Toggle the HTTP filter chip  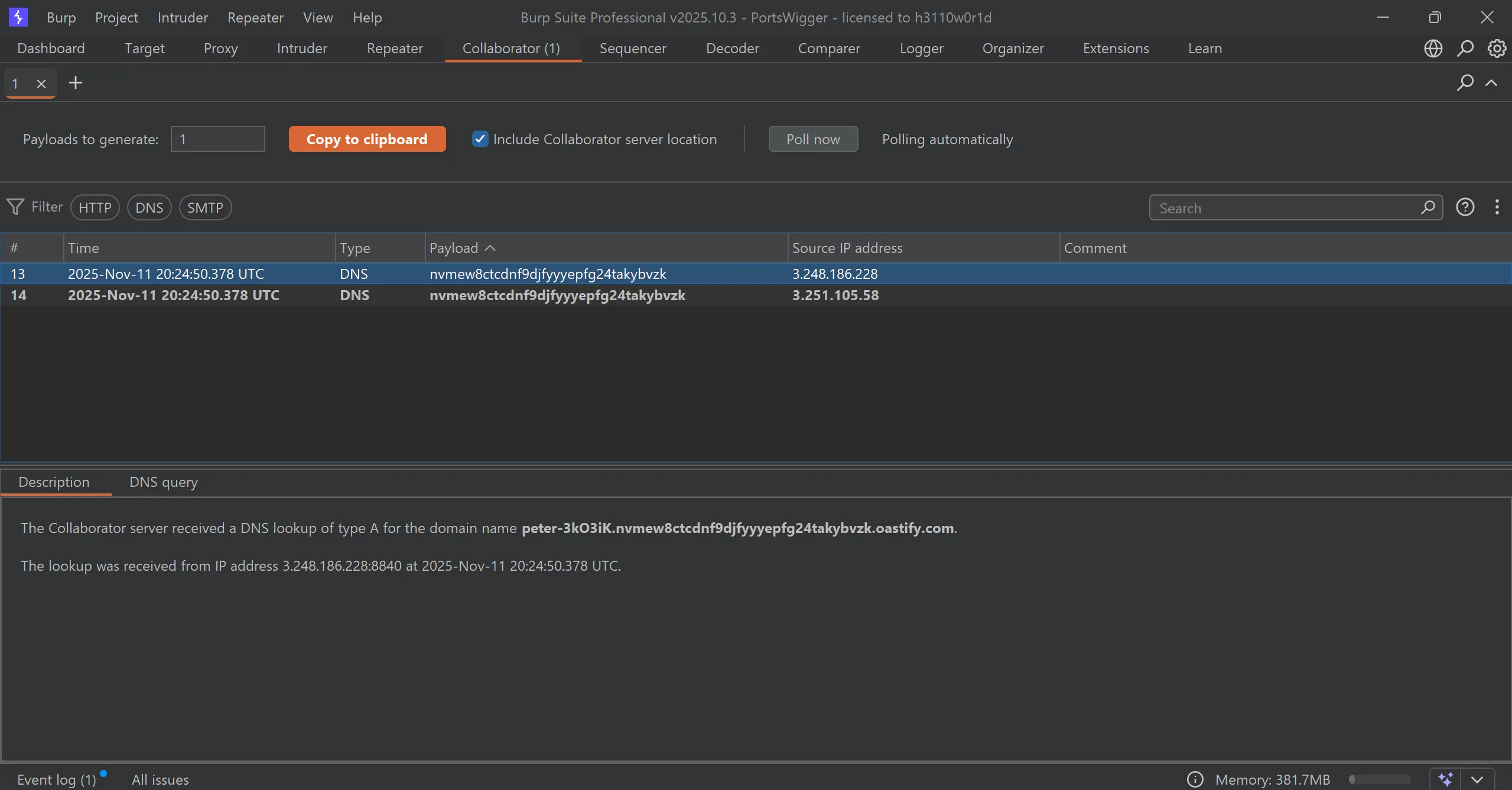tap(95, 207)
